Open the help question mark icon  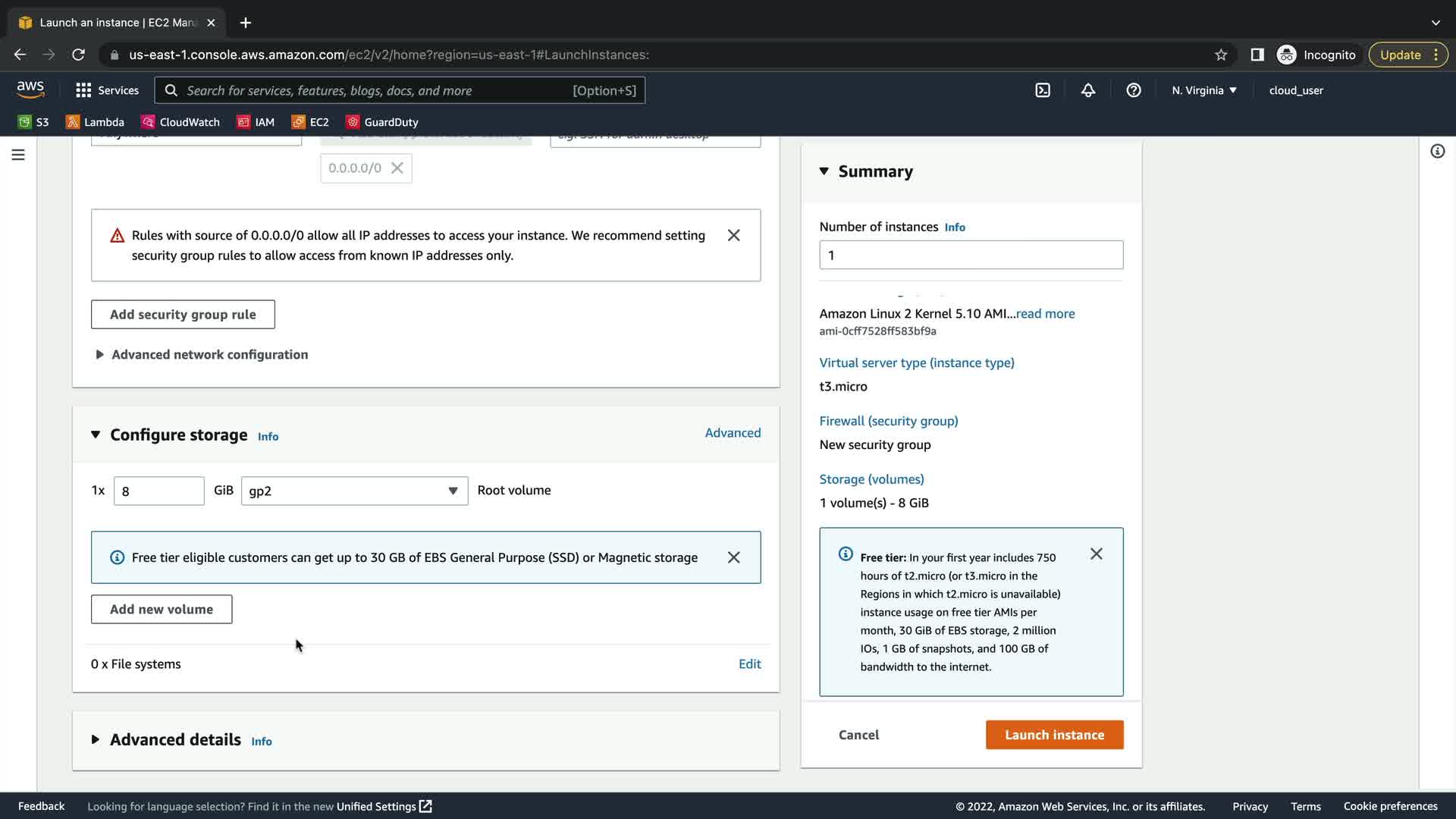click(x=1134, y=90)
